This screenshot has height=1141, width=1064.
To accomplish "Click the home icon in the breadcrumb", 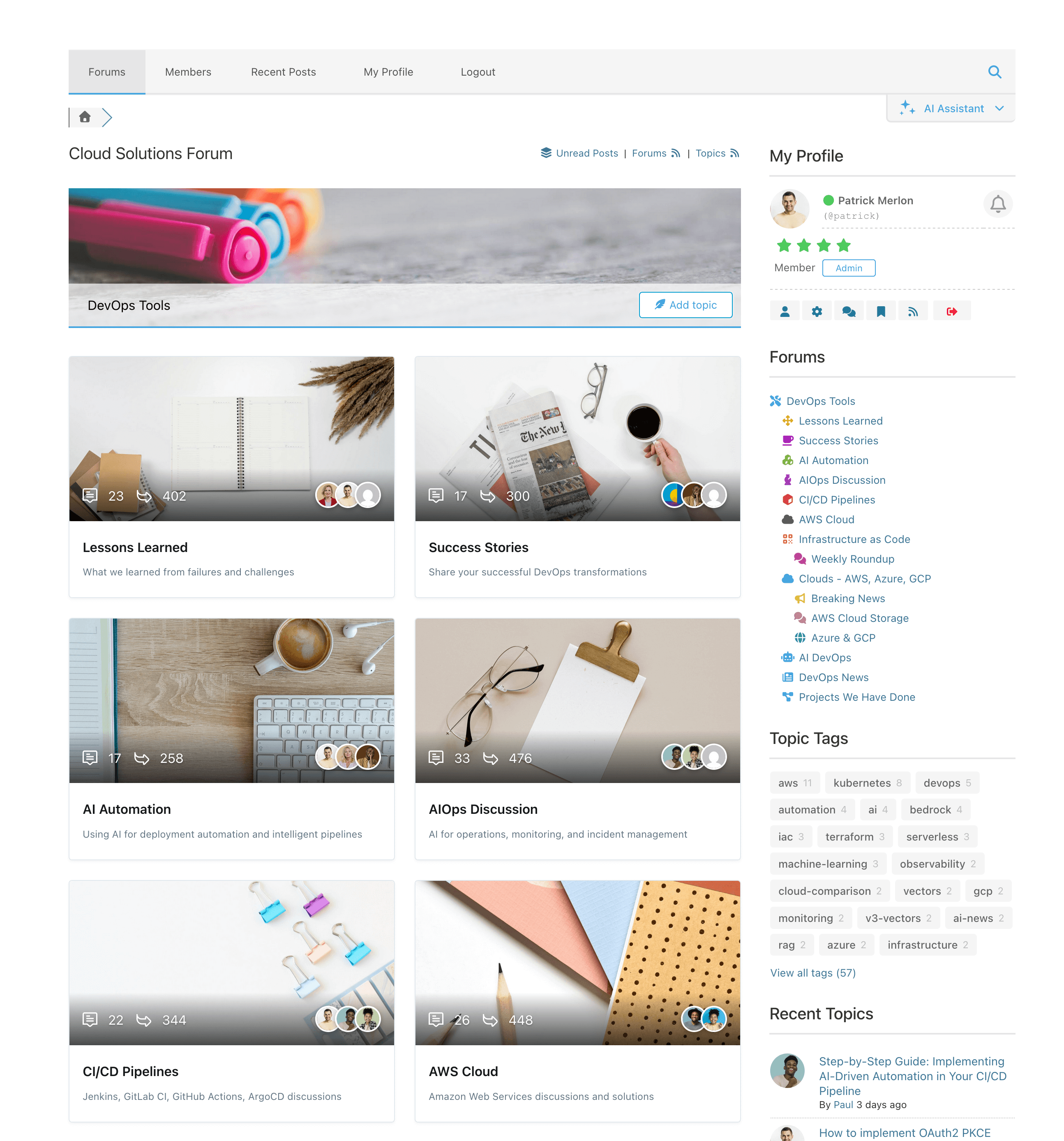I will click(85, 117).
